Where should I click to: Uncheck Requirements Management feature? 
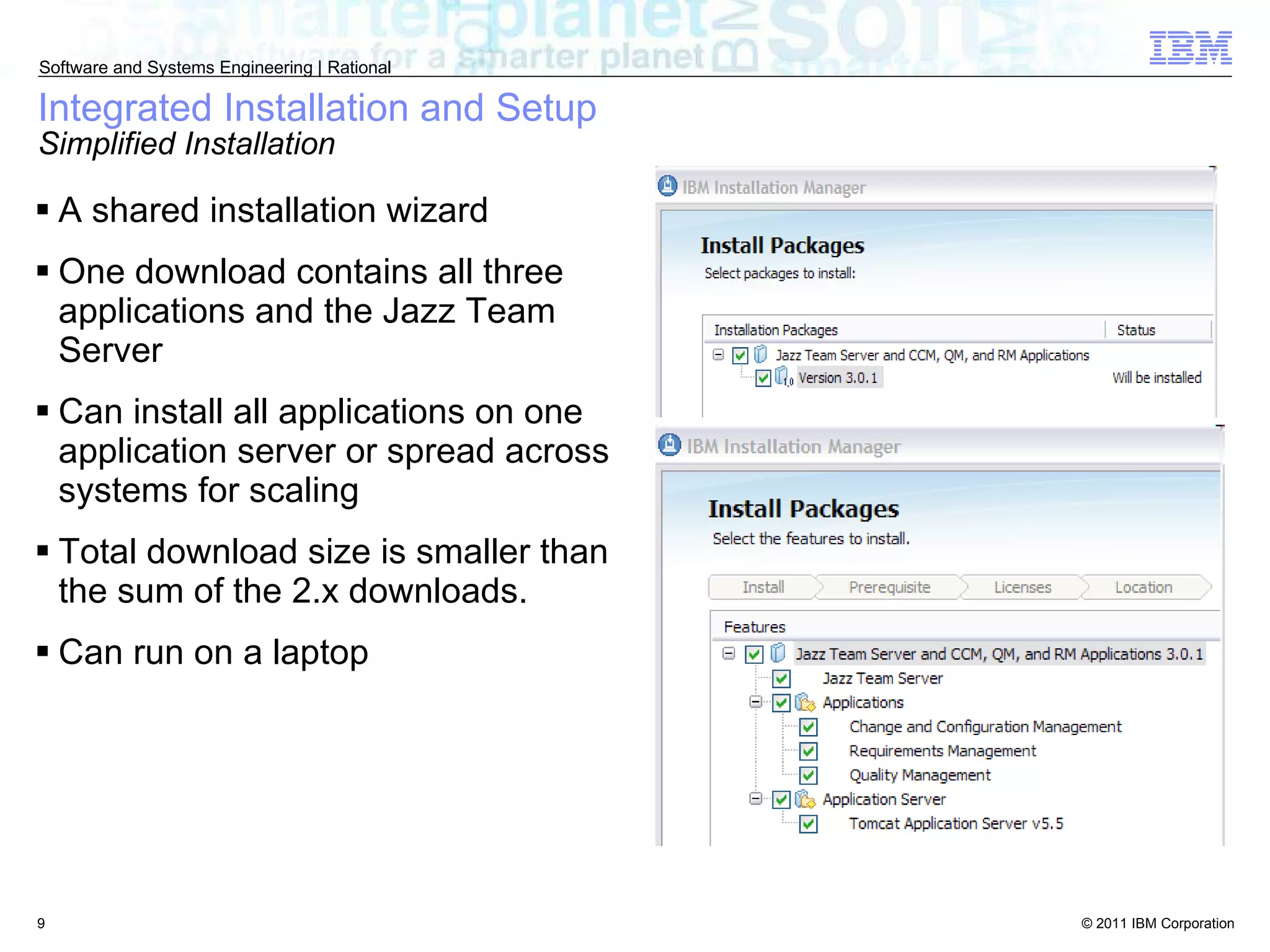(809, 751)
